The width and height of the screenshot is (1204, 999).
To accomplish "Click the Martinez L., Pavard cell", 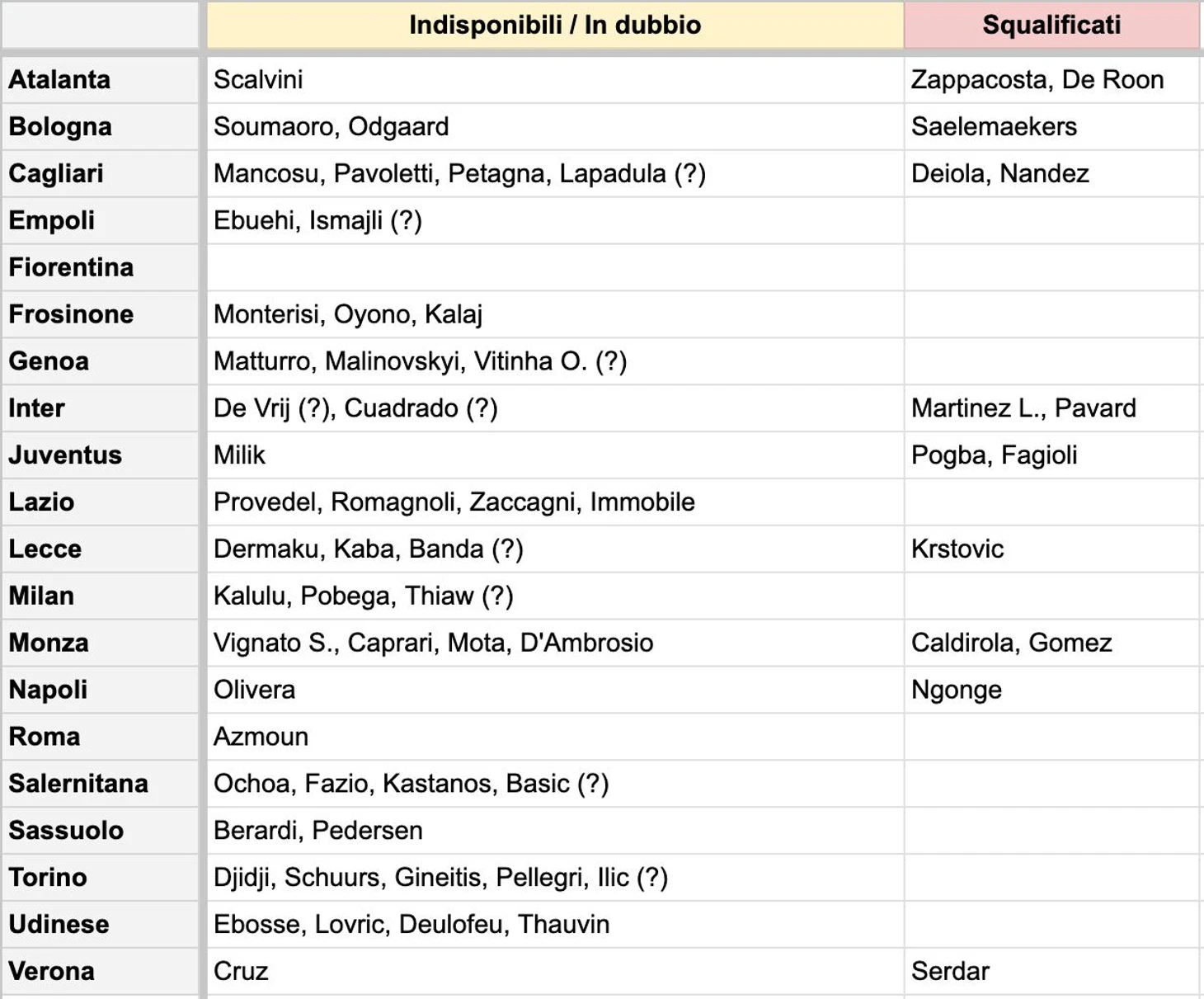I will point(1051,408).
